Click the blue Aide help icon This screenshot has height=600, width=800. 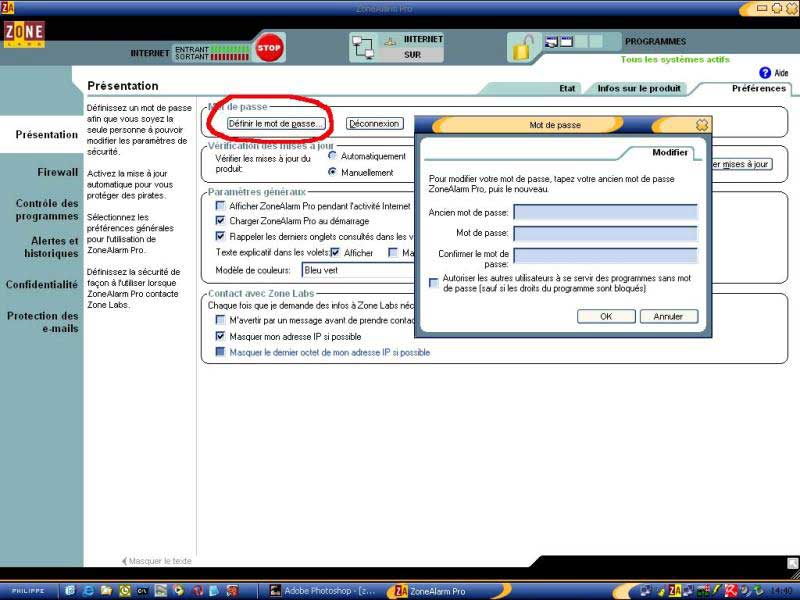tap(765, 73)
